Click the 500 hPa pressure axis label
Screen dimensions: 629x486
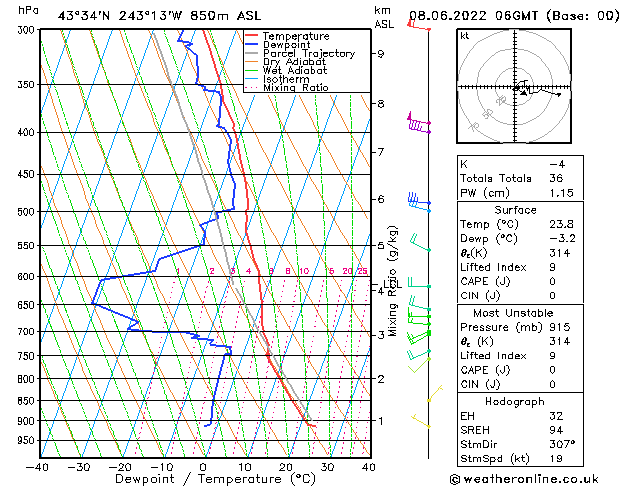(x=28, y=212)
